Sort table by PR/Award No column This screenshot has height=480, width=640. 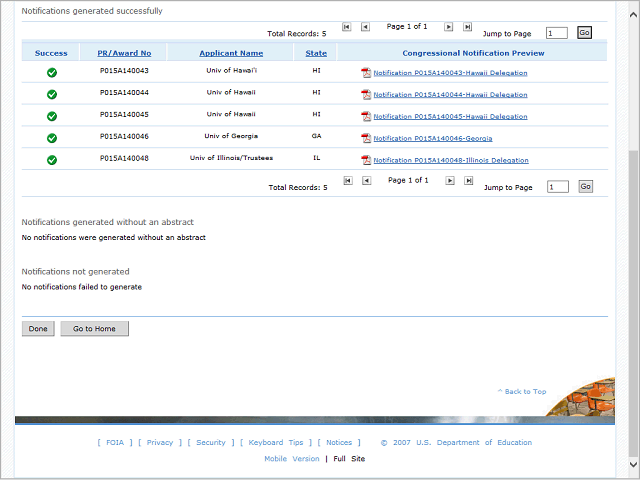(124, 52)
